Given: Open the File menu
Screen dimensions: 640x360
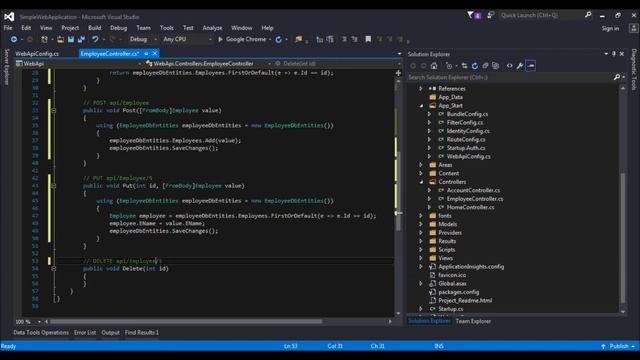Looking at the screenshot, I should [8, 28].
